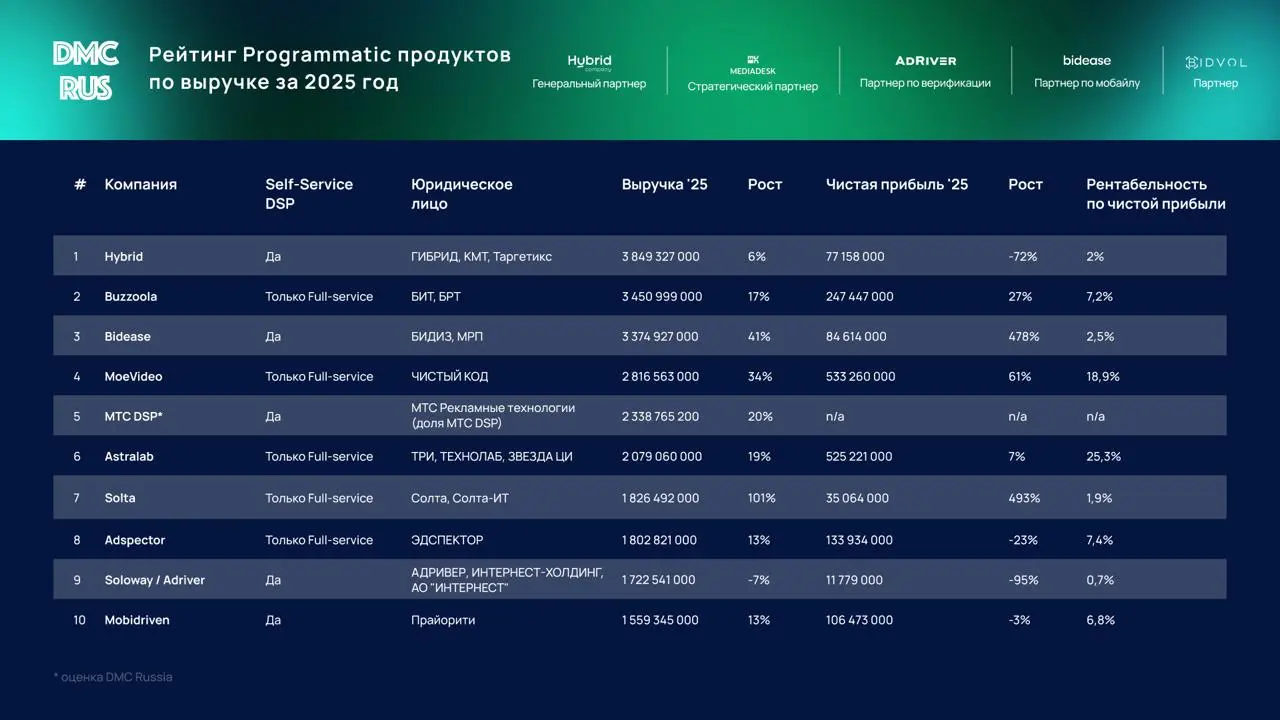
Task: Click revenue value '2 816 563 000'
Action: pos(661,377)
